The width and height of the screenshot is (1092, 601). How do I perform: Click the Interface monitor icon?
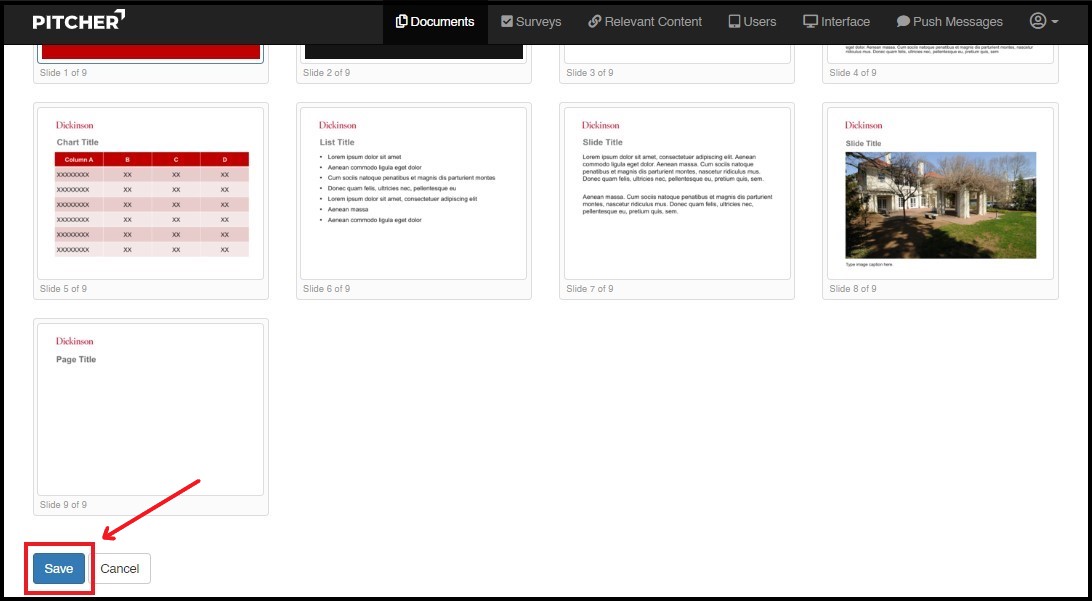coord(810,22)
